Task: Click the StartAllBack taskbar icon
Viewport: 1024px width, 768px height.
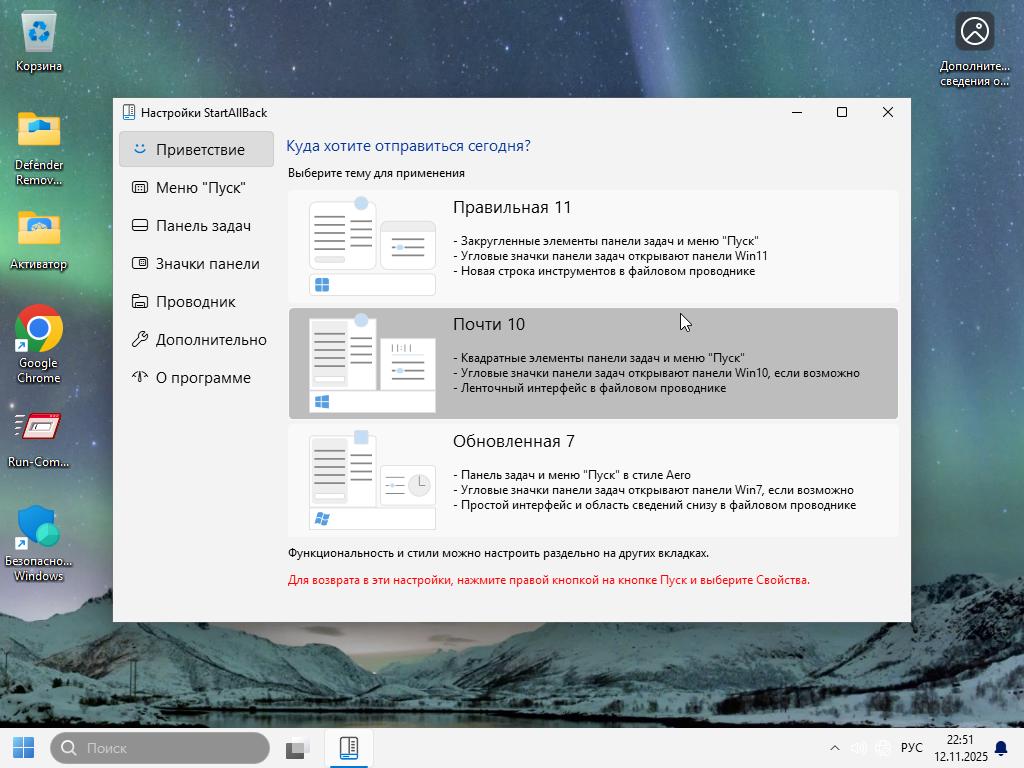Action: click(x=349, y=748)
